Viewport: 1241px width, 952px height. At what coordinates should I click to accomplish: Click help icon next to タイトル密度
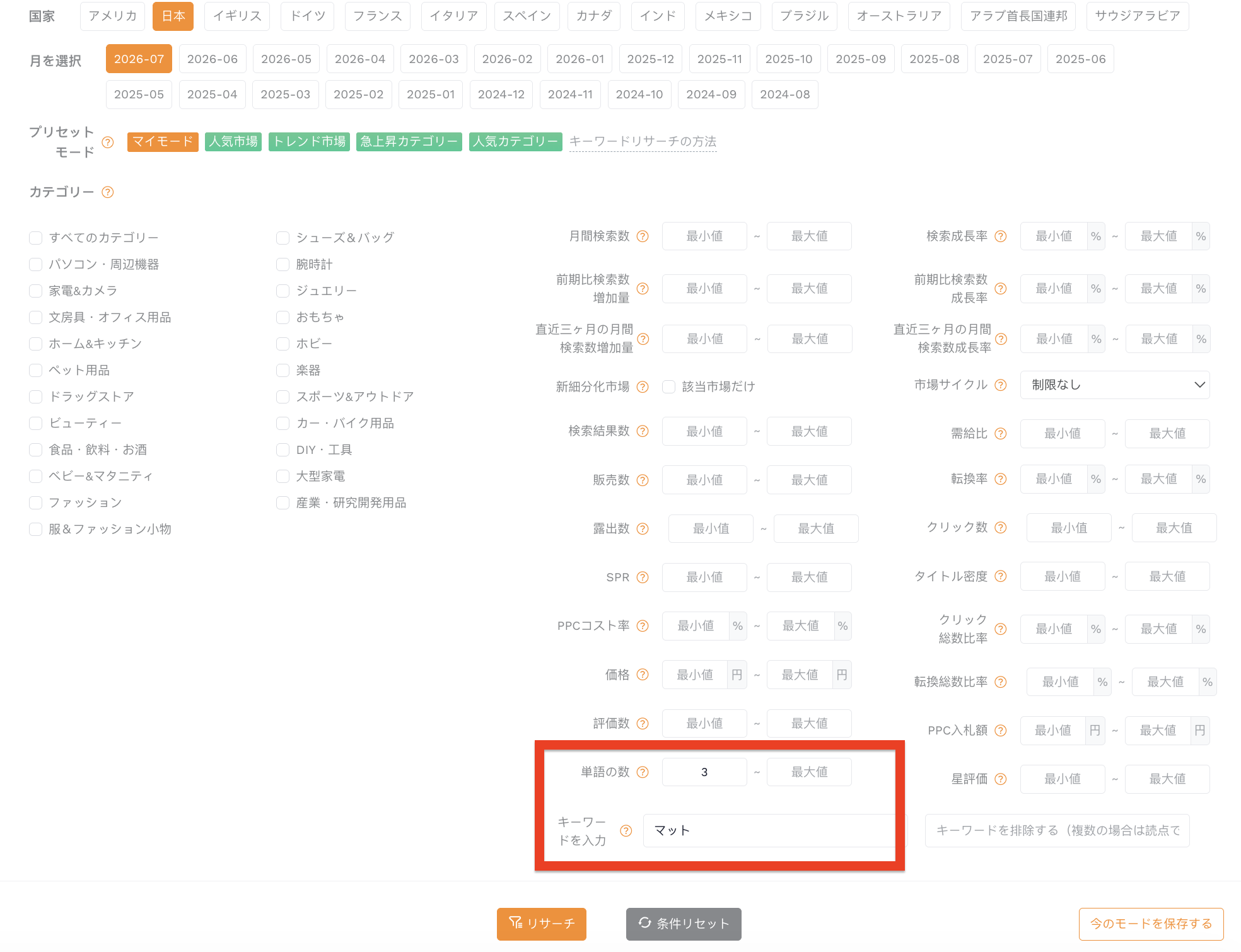click(1001, 576)
